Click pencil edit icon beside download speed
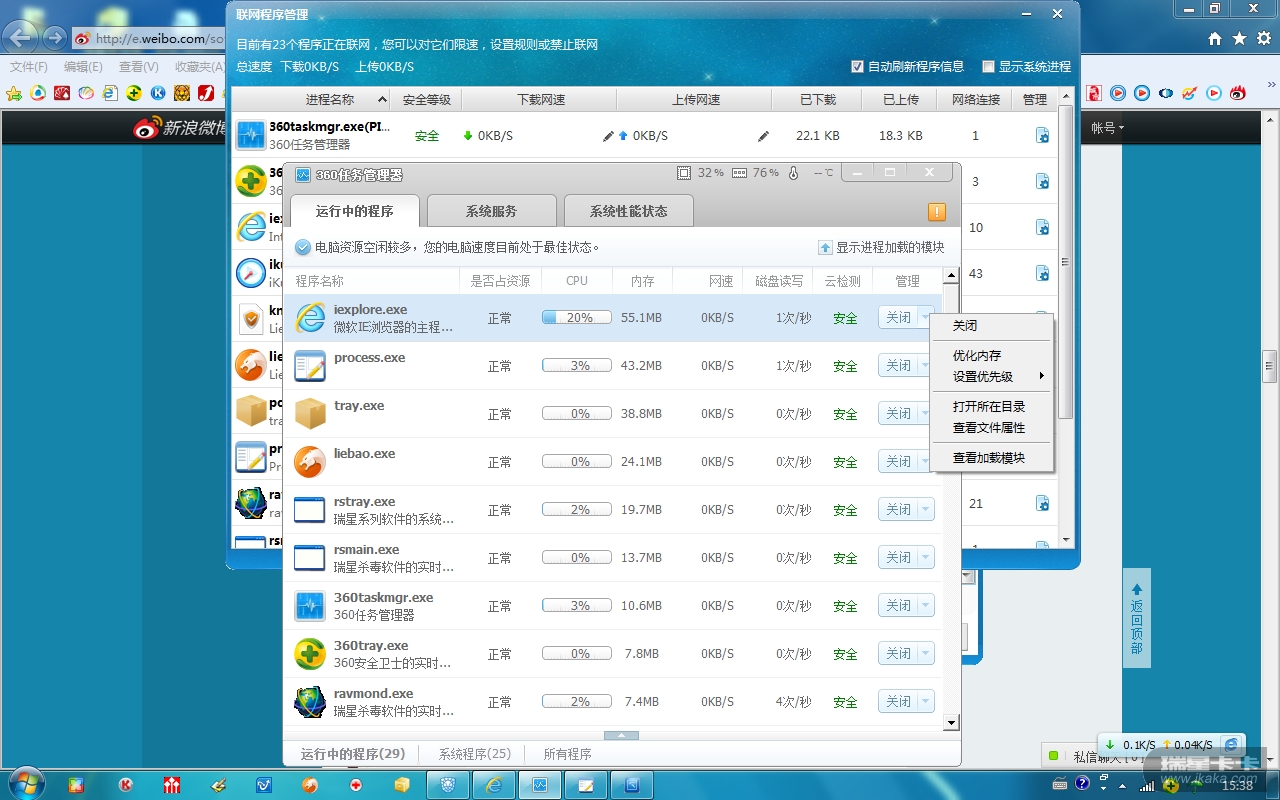The width and height of the screenshot is (1280, 800). (x=608, y=136)
